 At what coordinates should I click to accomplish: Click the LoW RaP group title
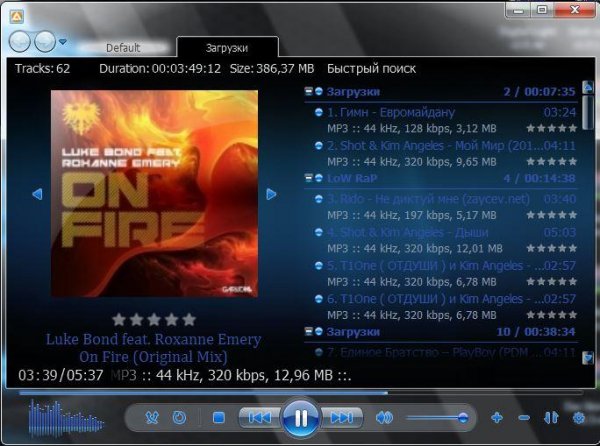click(352, 178)
